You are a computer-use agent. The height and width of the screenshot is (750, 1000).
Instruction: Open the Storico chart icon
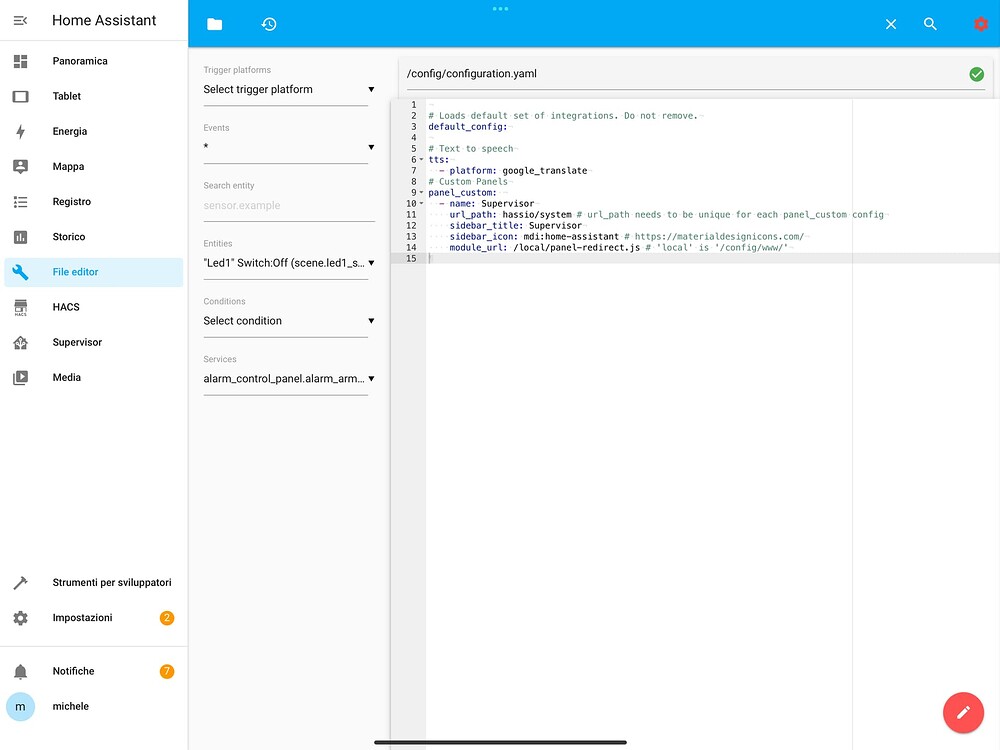[20, 237]
